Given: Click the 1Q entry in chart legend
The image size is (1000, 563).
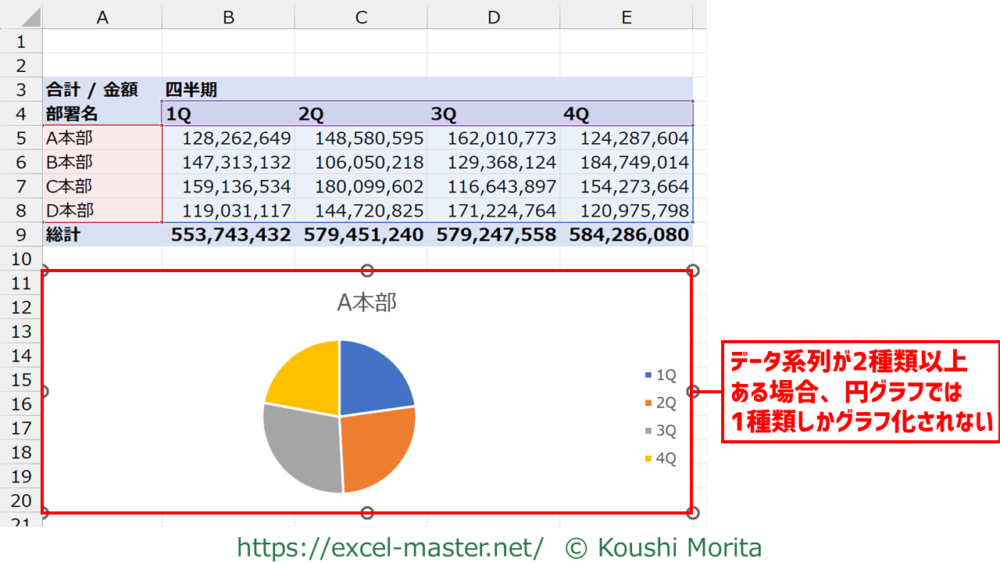Looking at the screenshot, I should pyautogui.click(x=660, y=375).
